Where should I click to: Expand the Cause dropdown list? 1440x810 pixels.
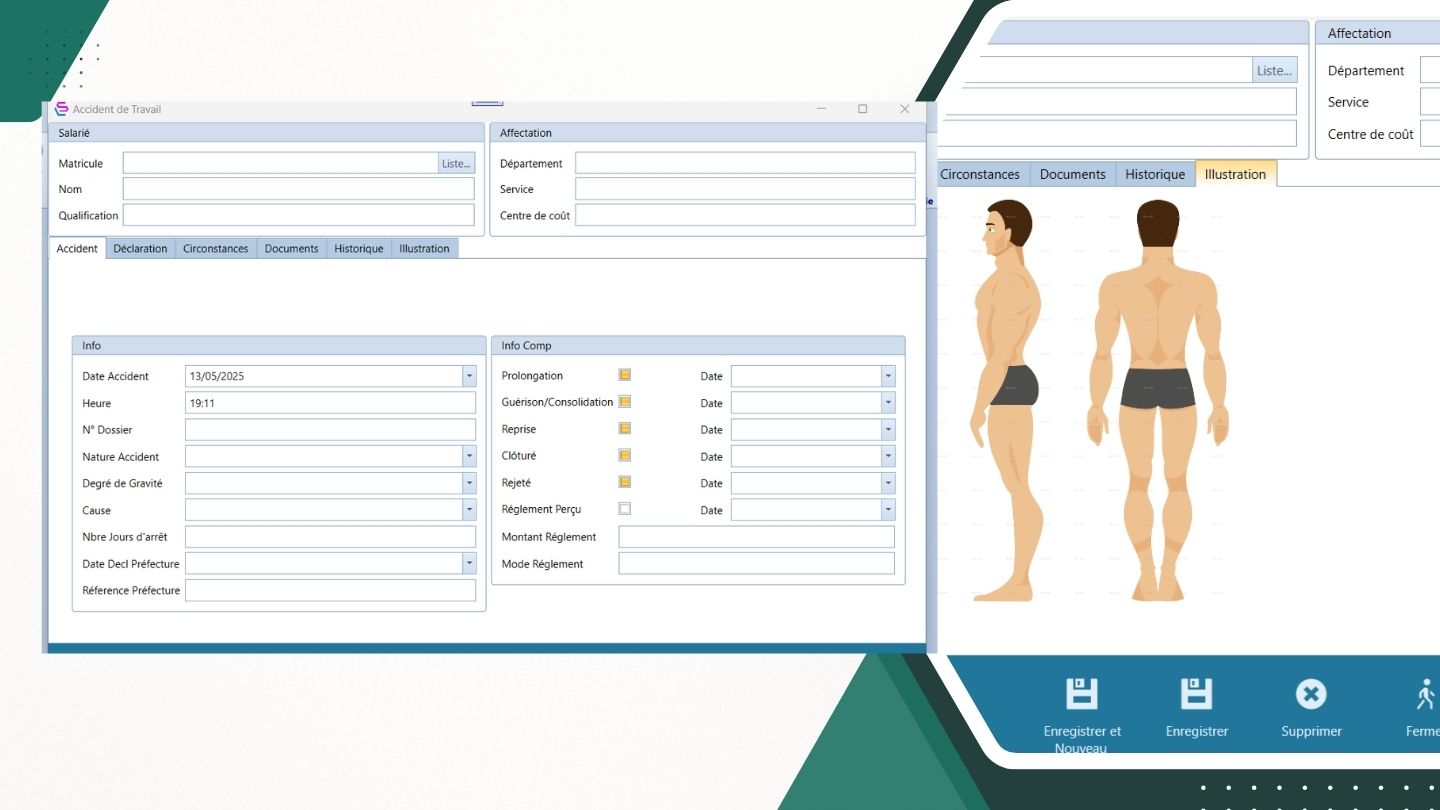[x=469, y=510]
